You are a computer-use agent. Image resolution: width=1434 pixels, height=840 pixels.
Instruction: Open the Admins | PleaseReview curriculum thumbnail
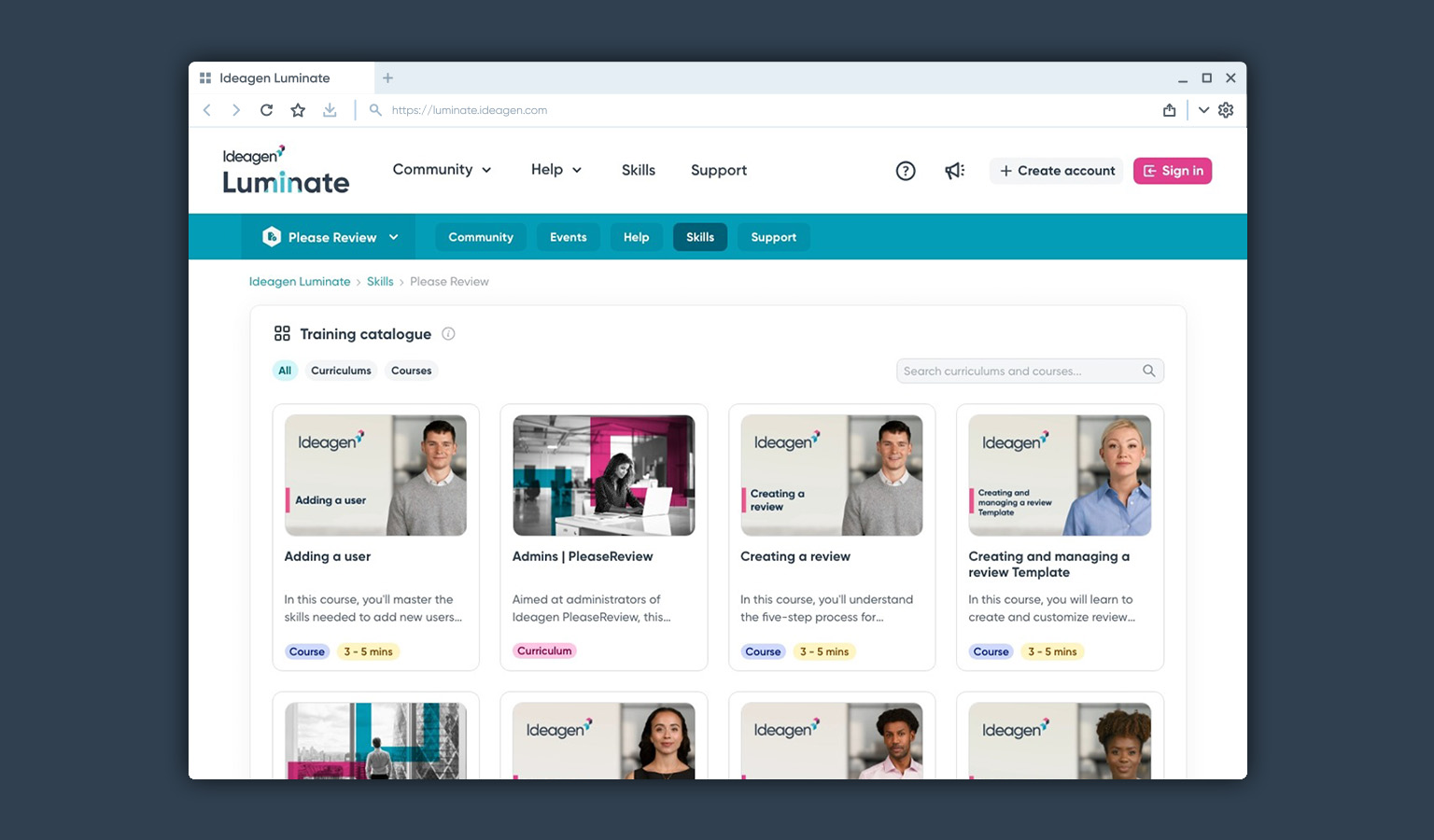pos(603,475)
